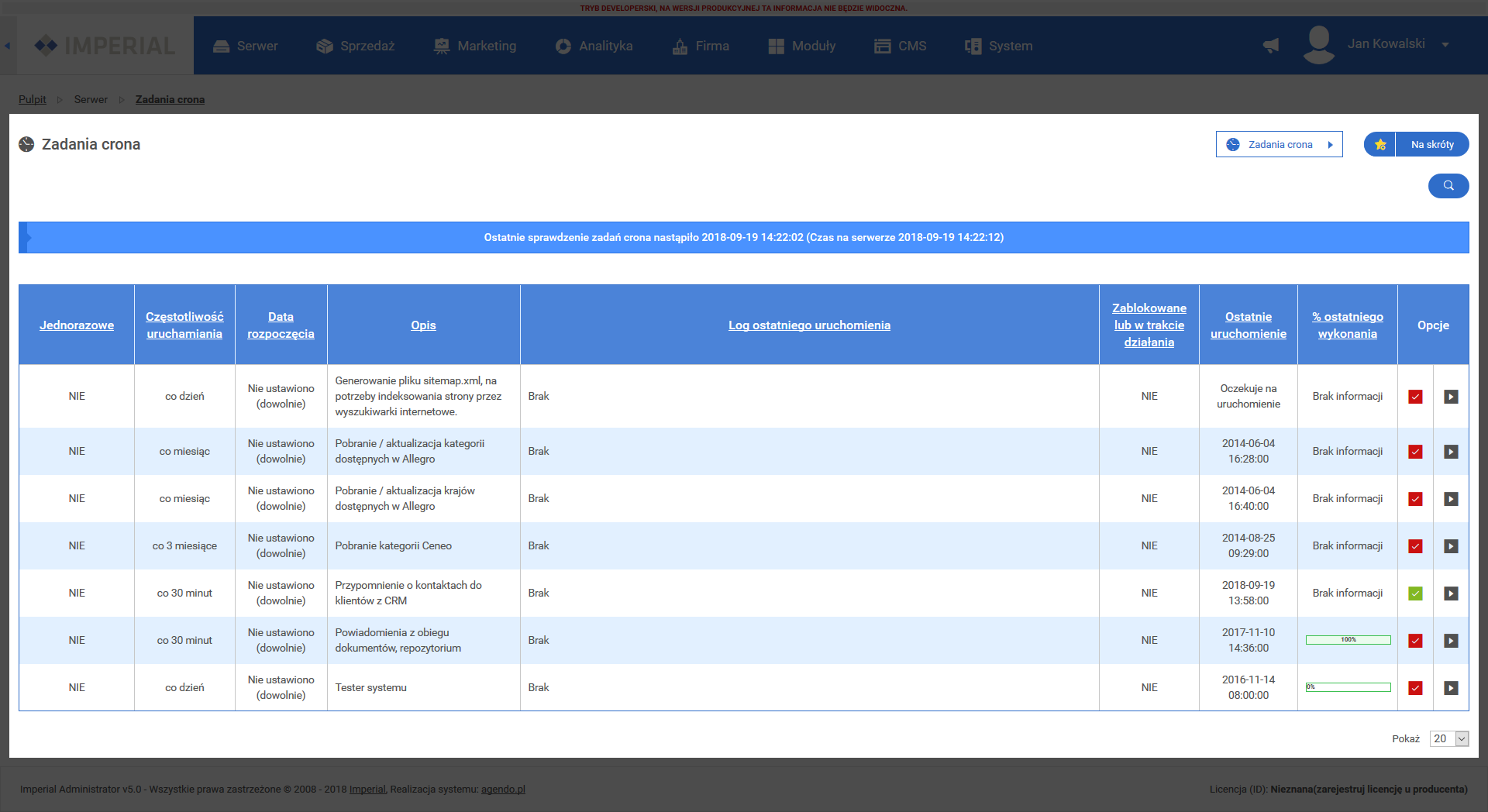
Task: Toggle checkbox for sitemap.xml task
Action: tap(1415, 397)
